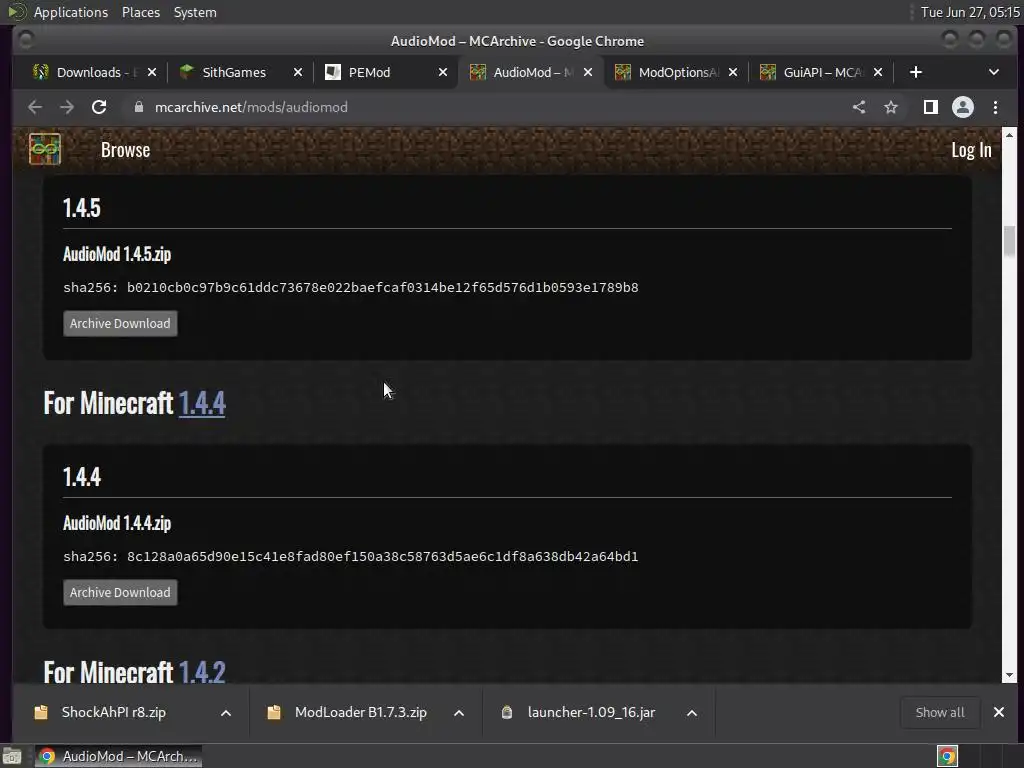Screen dimensions: 1024x768
Task: Switch to the Downloads tab
Action: coord(95,72)
